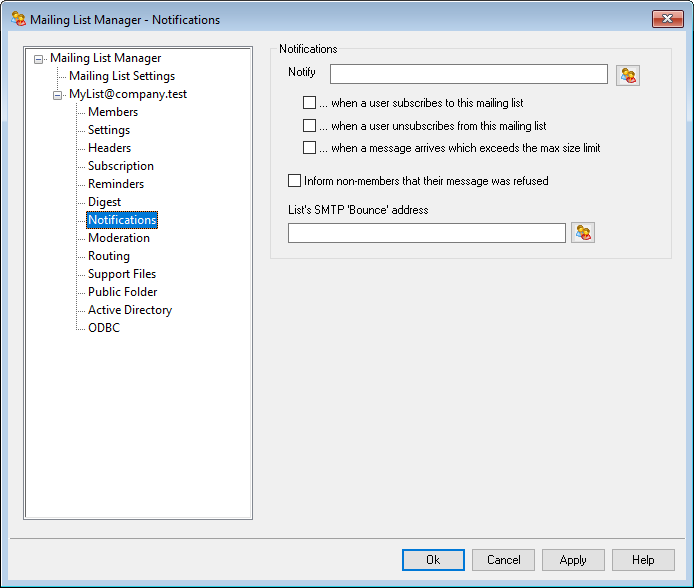Viewport: 694px width, 588px height.
Task: Check the max size limit exceeded notification
Action: [x=310, y=148]
